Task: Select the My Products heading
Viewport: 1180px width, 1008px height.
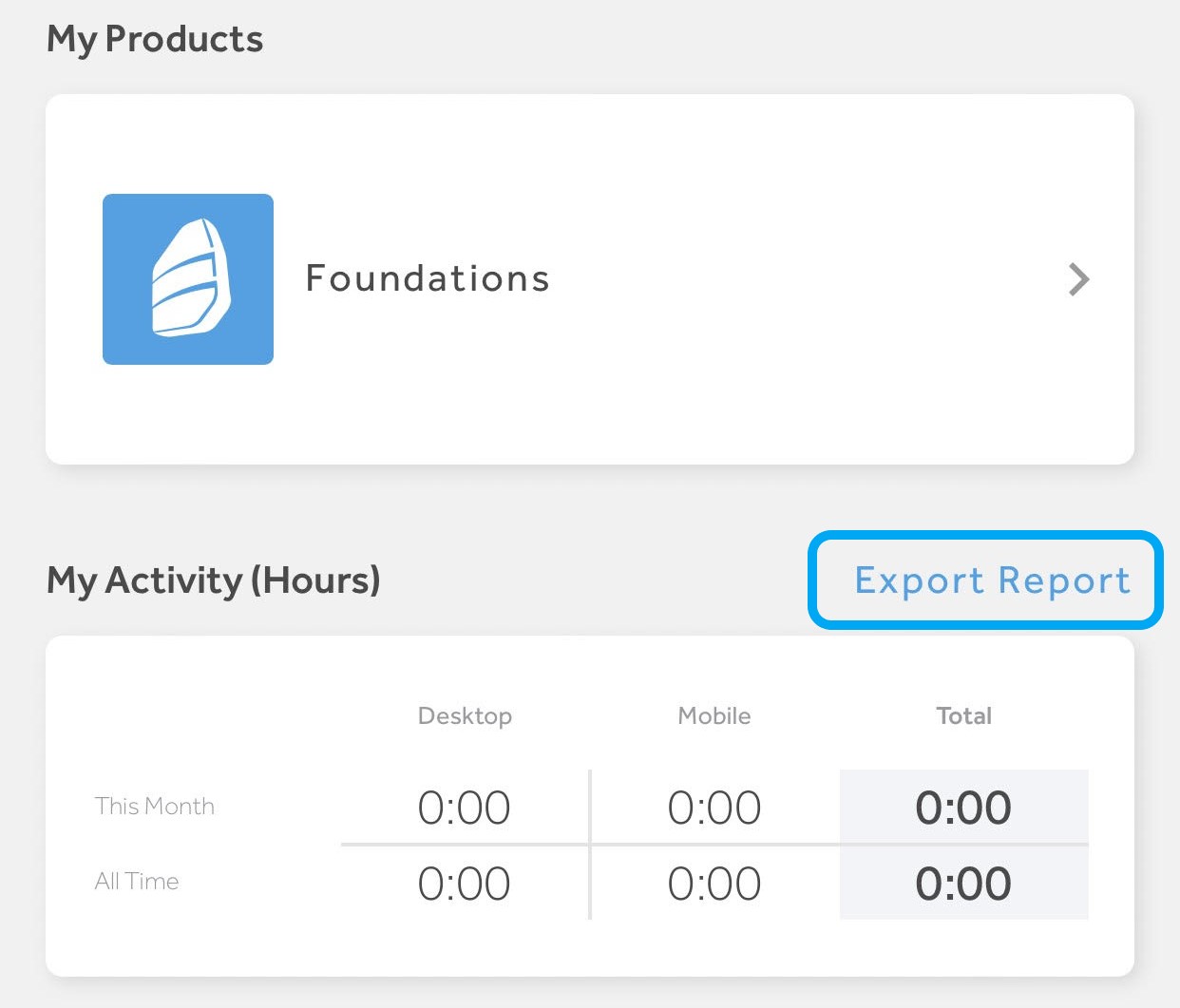Action: 154,39
